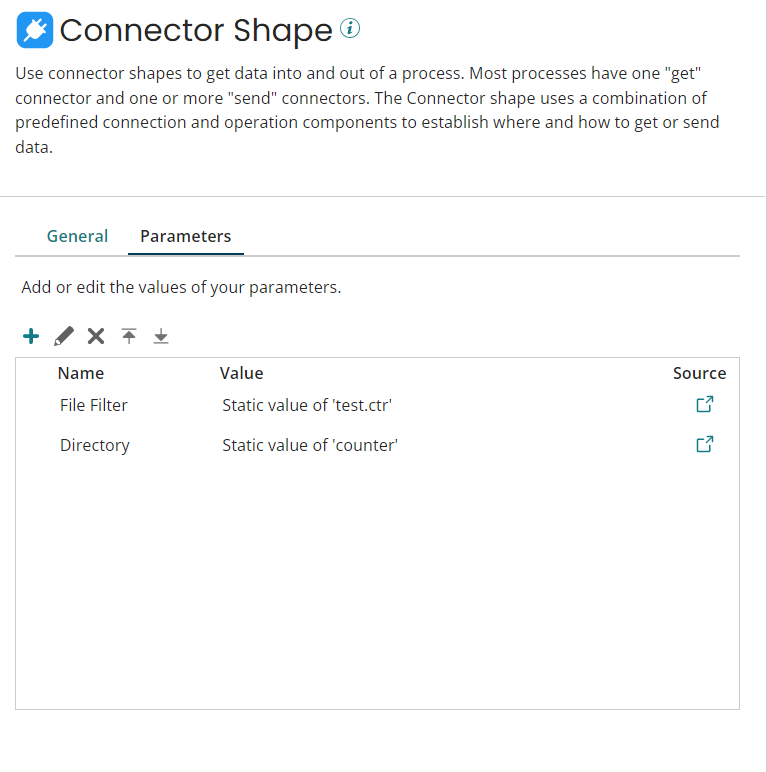The height and width of the screenshot is (772, 767).
Task: Click the Value column header
Action: [241, 373]
